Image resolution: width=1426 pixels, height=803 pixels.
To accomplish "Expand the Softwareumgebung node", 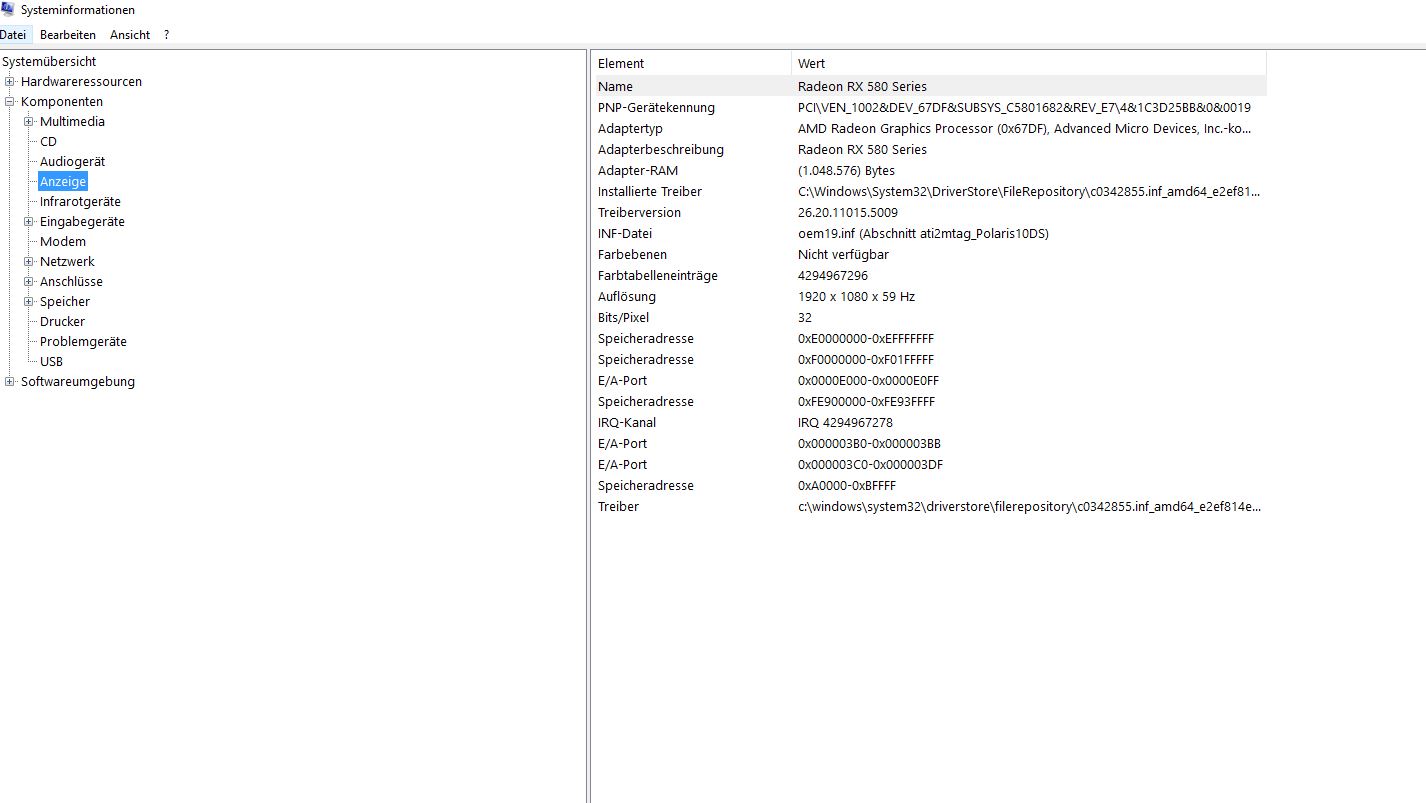I will tap(10, 382).
